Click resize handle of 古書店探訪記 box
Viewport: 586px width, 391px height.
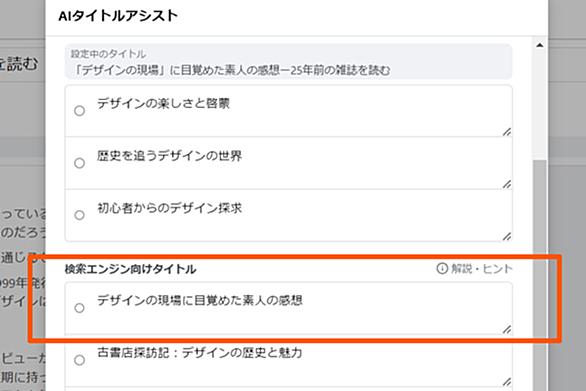507,381
